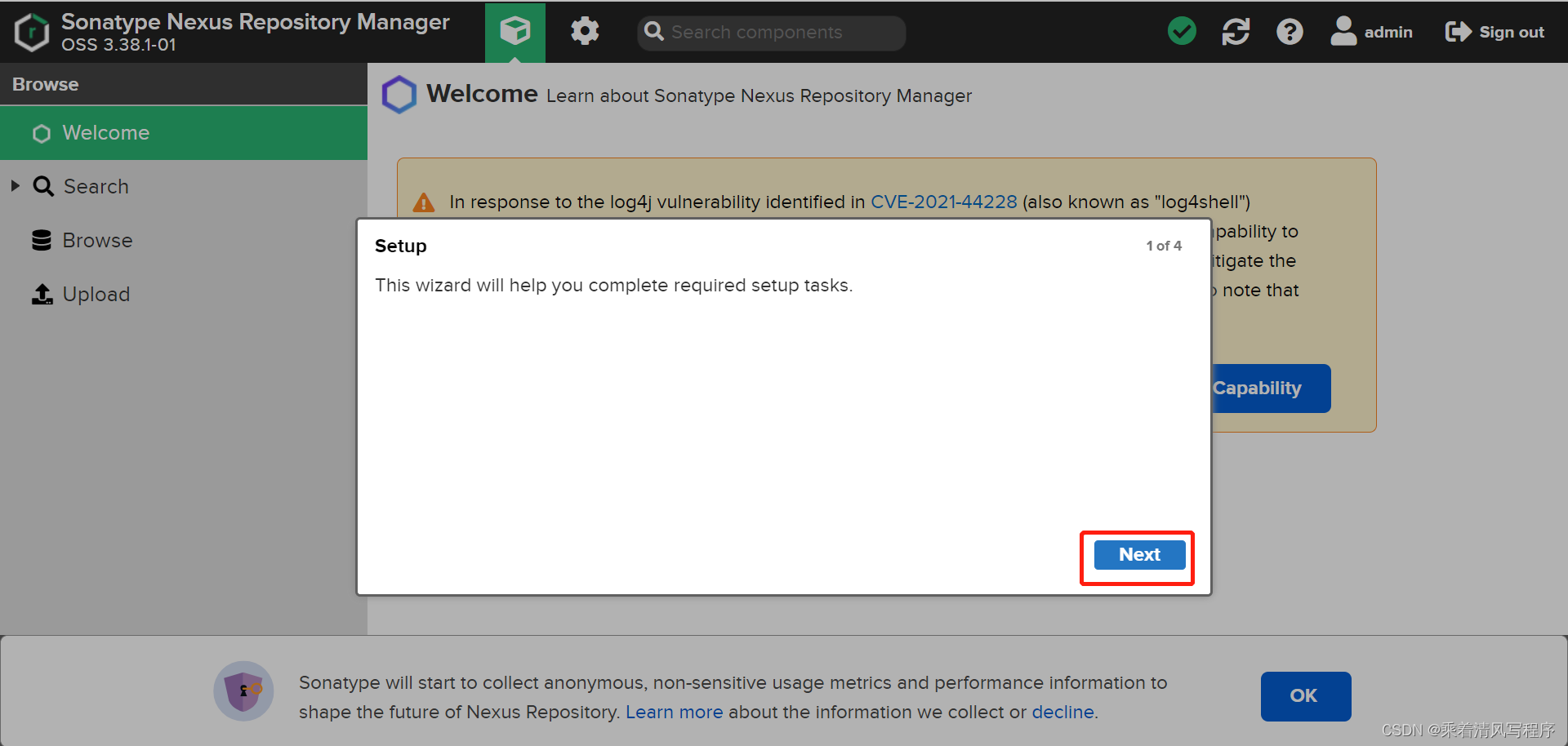Select Search in the sidebar

pos(184,187)
